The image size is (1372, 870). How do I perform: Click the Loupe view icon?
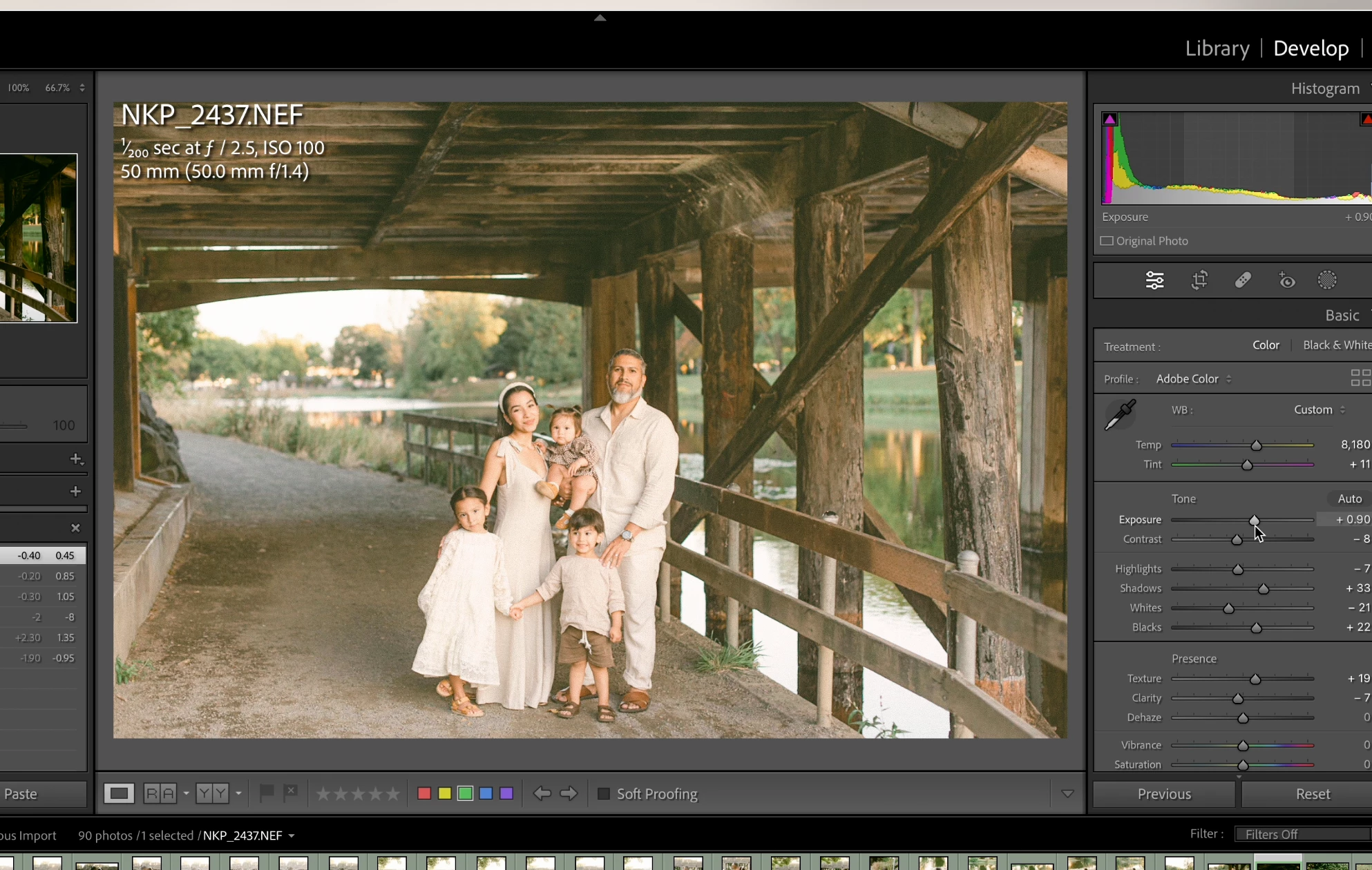coord(119,793)
